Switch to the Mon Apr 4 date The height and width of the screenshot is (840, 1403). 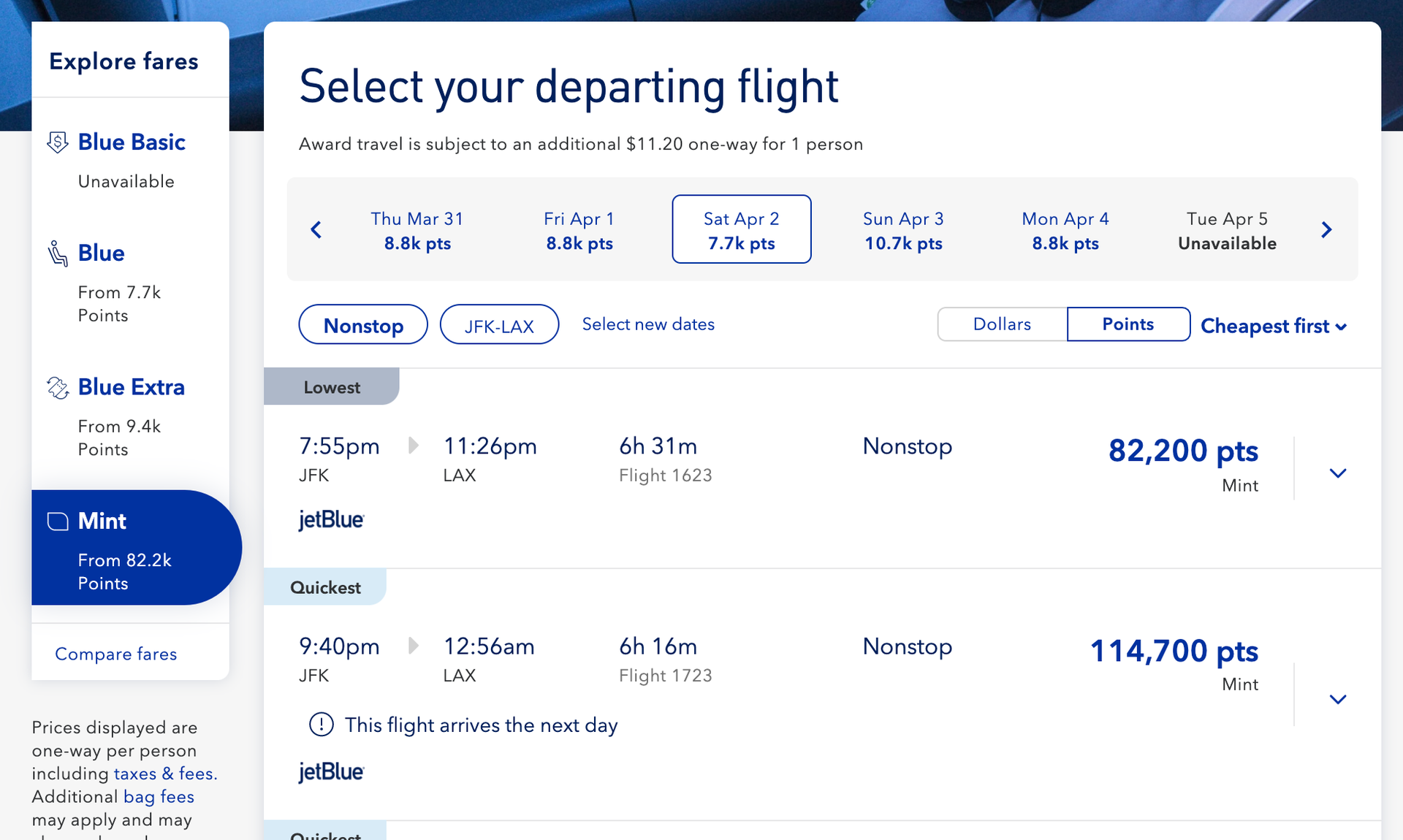1065,229
